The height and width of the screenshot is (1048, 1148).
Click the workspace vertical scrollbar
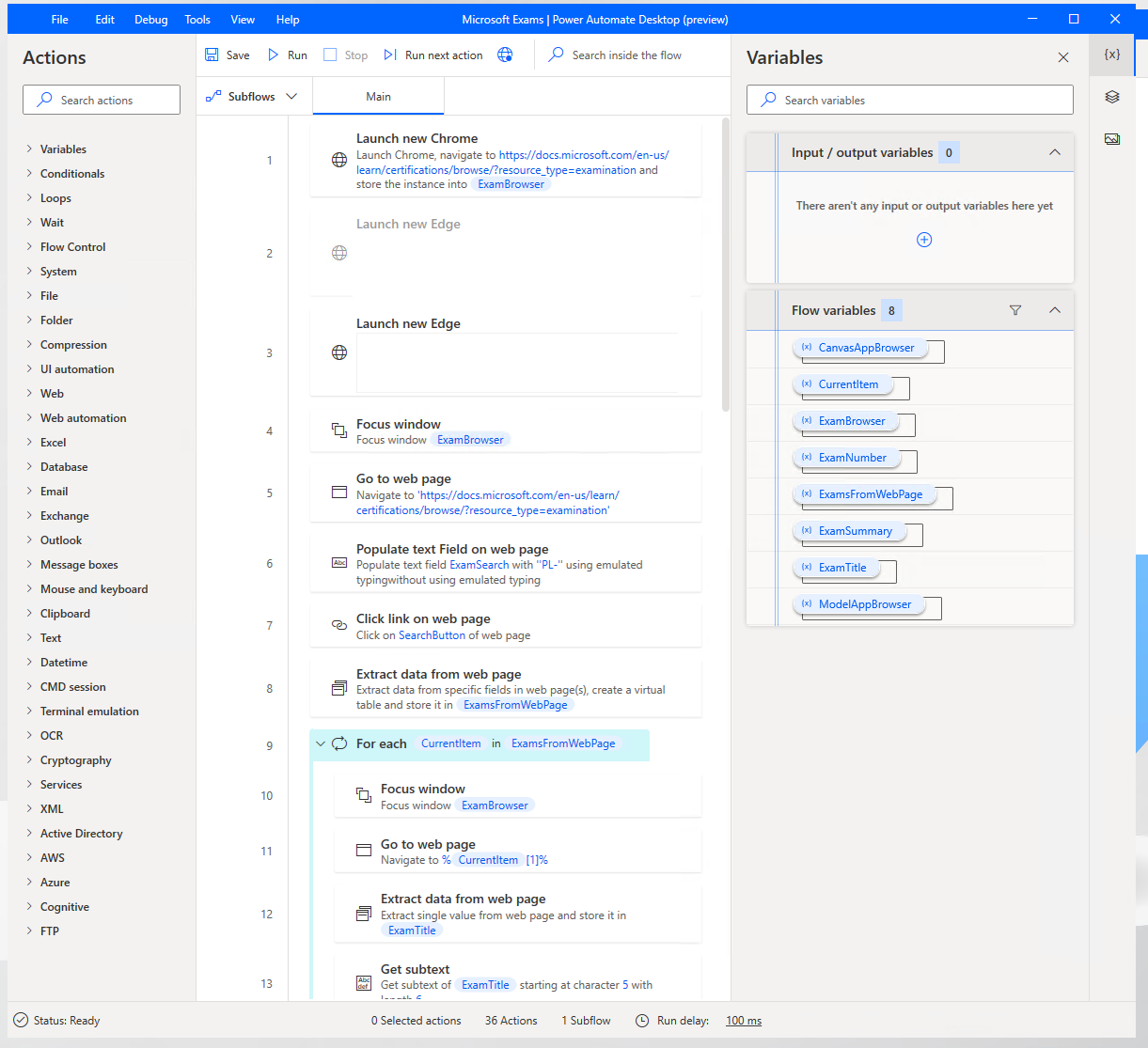click(x=725, y=265)
